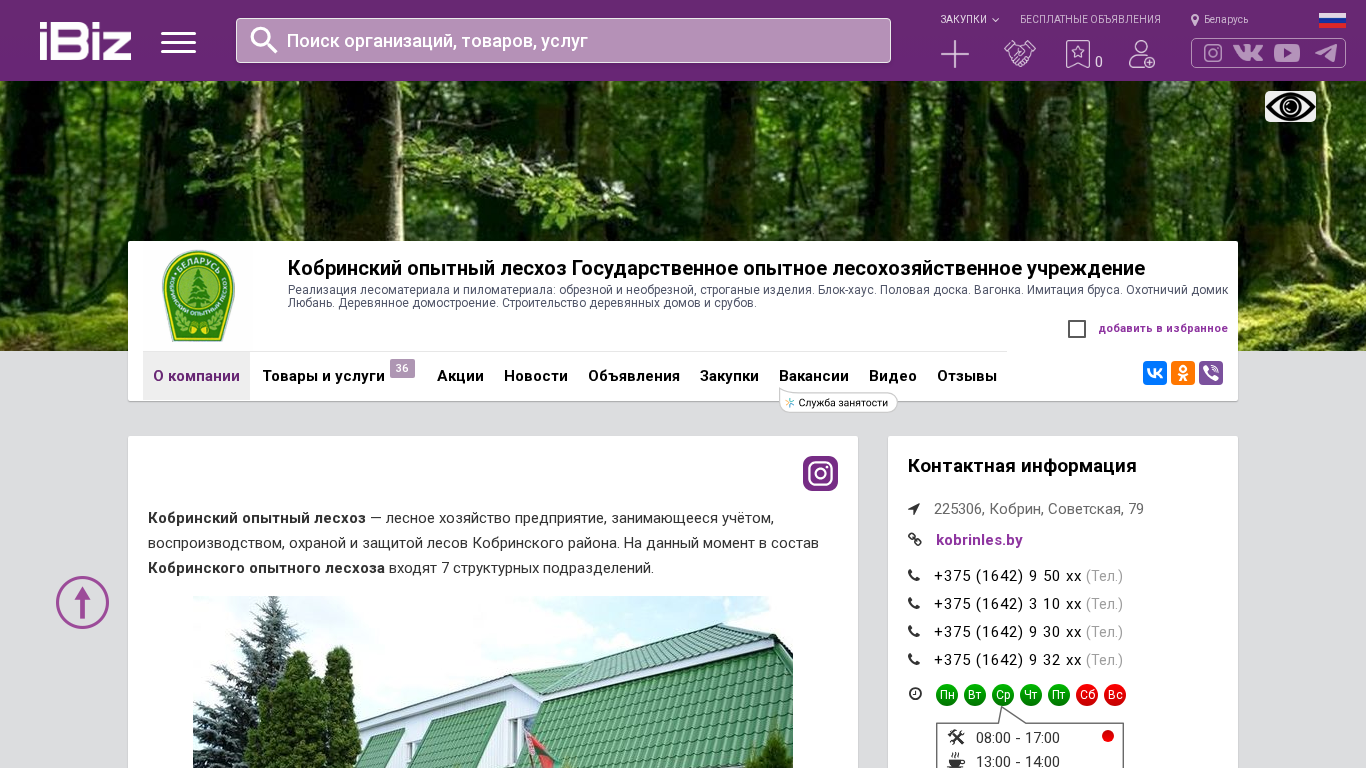Screen dimensions: 1366x768
Task: Switch to the 'Товары и услуги' tab
Action: pos(323,376)
